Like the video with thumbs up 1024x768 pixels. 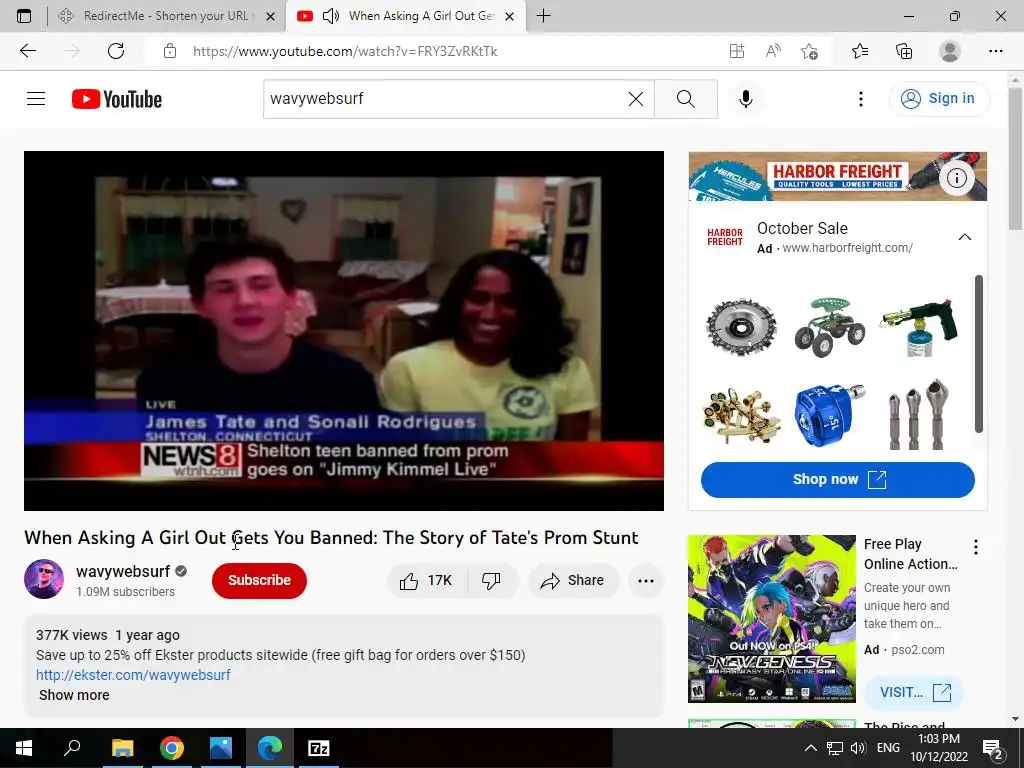coord(426,581)
